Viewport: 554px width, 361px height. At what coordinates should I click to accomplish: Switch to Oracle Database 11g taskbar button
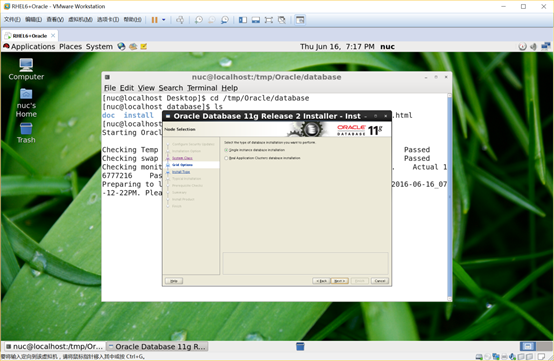coord(157,347)
